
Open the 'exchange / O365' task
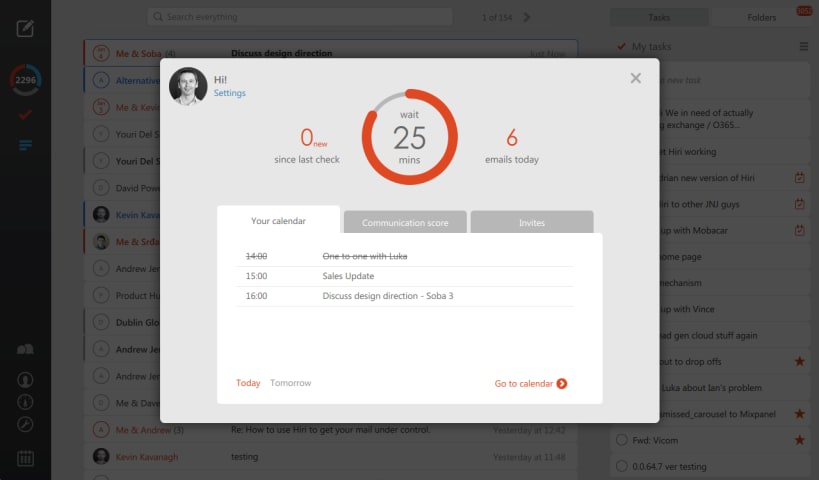[x=734, y=119]
